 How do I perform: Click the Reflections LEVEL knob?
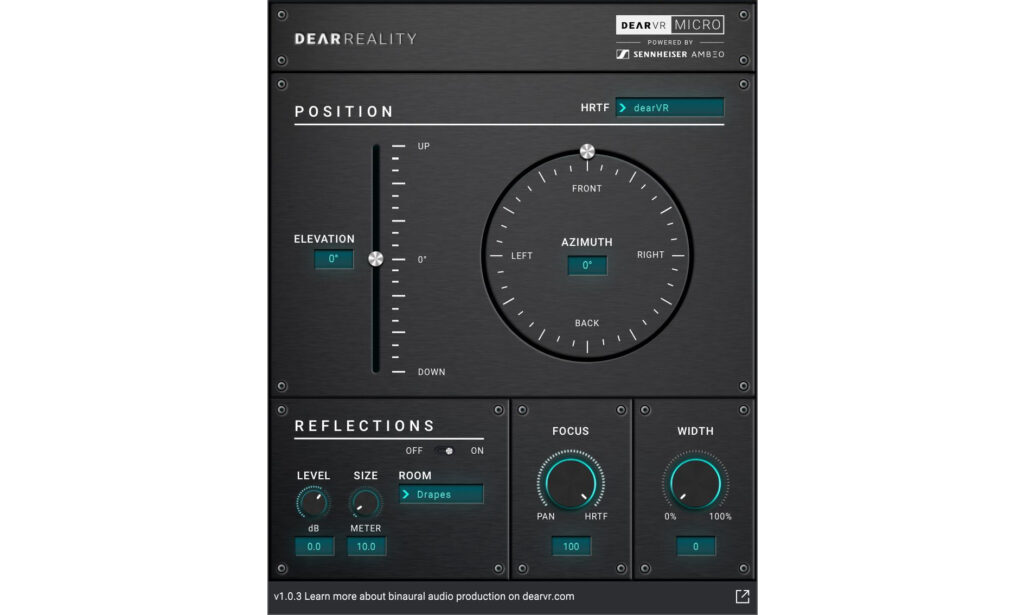pyautogui.click(x=313, y=503)
